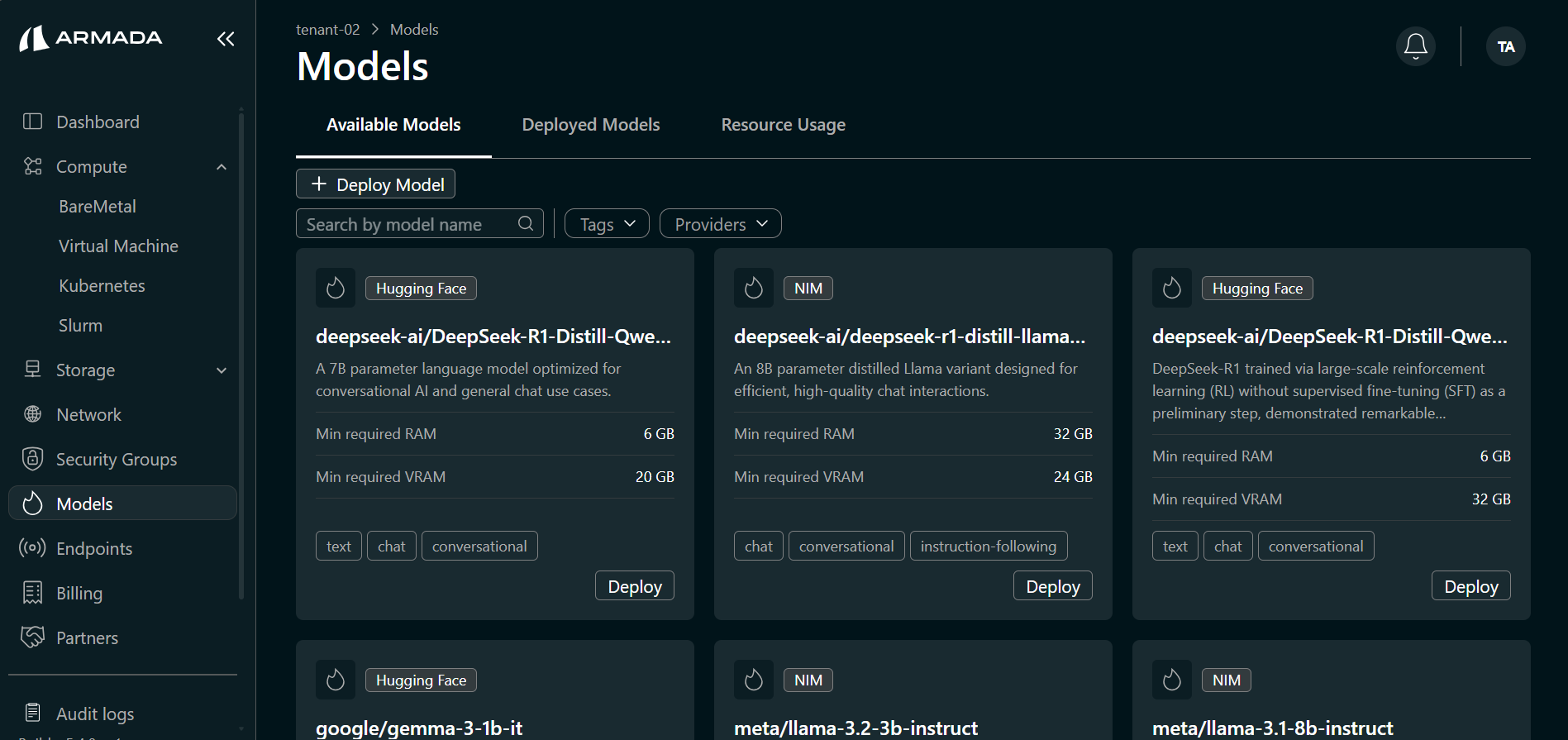1568x740 pixels.
Task: Open the Providers filter dropdown
Action: click(x=721, y=223)
